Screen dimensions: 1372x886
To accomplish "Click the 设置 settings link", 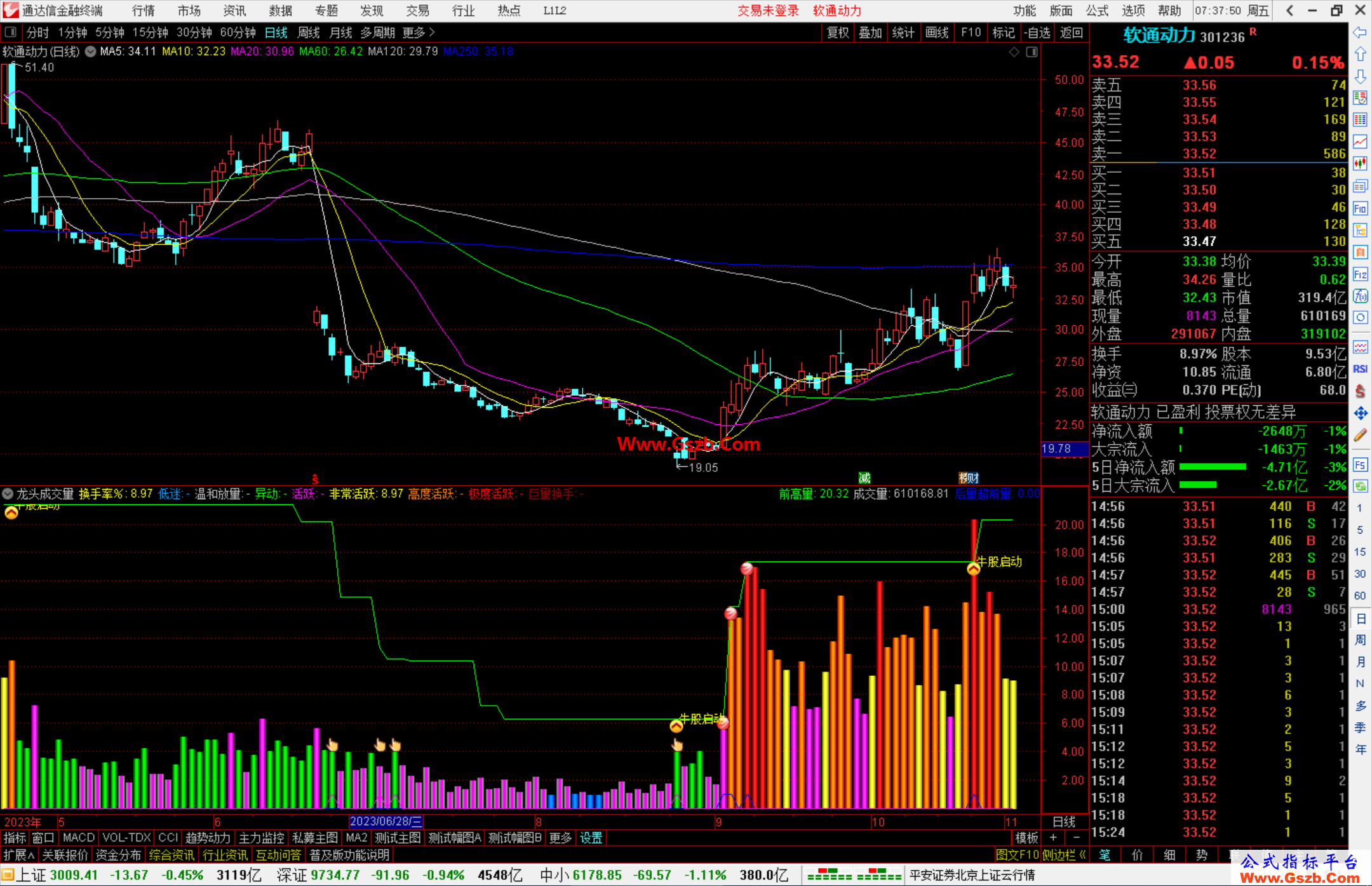I will point(591,838).
